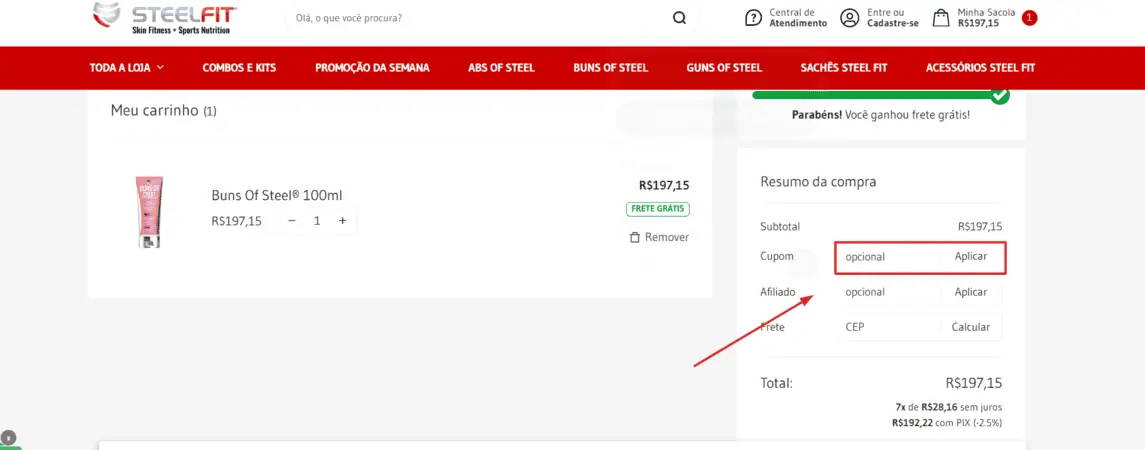Focus the Cupom optional input field
This screenshot has width=1145, height=450.
click(x=888, y=257)
